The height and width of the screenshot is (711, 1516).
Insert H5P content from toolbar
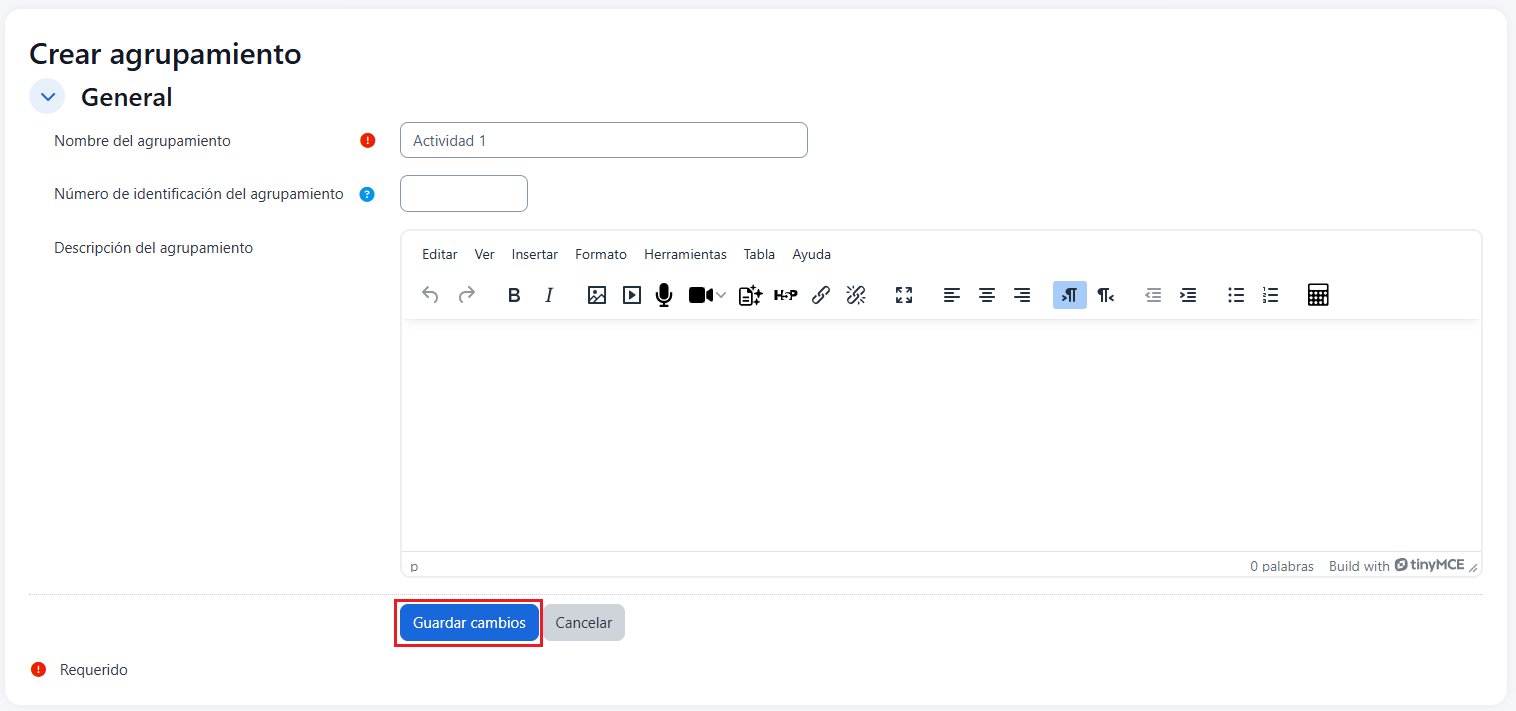pyautogui.click(x=785, y=295)
